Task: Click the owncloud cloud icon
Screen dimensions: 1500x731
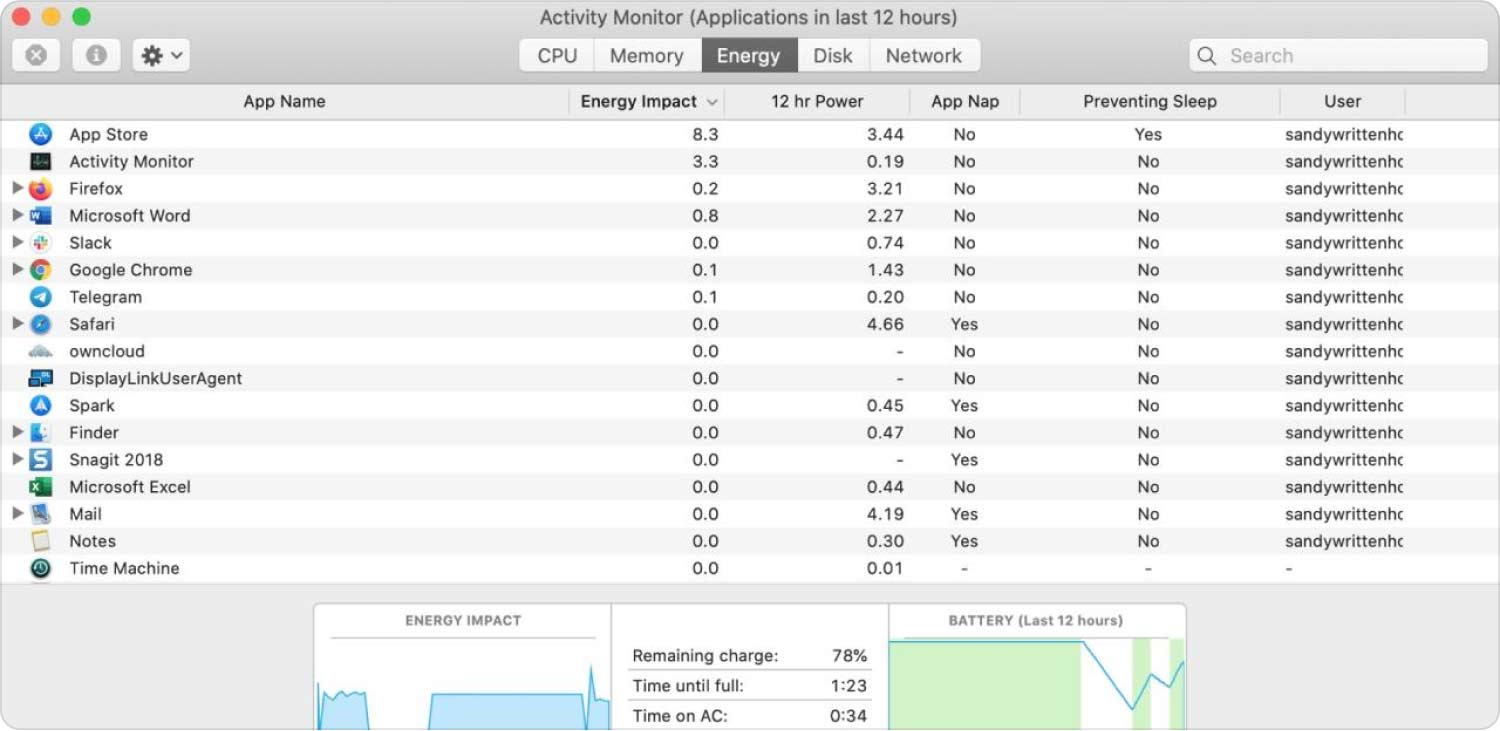Action: pos(40,351)
